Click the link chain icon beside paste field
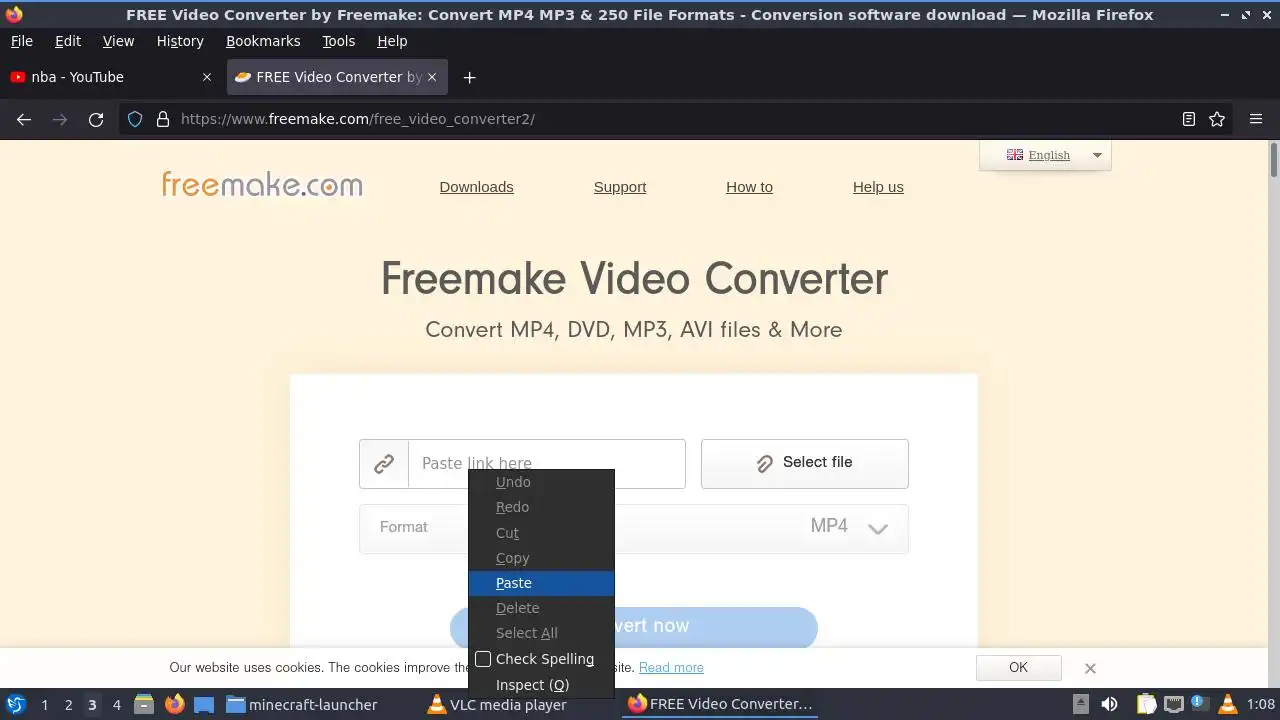 pos(384,464)
